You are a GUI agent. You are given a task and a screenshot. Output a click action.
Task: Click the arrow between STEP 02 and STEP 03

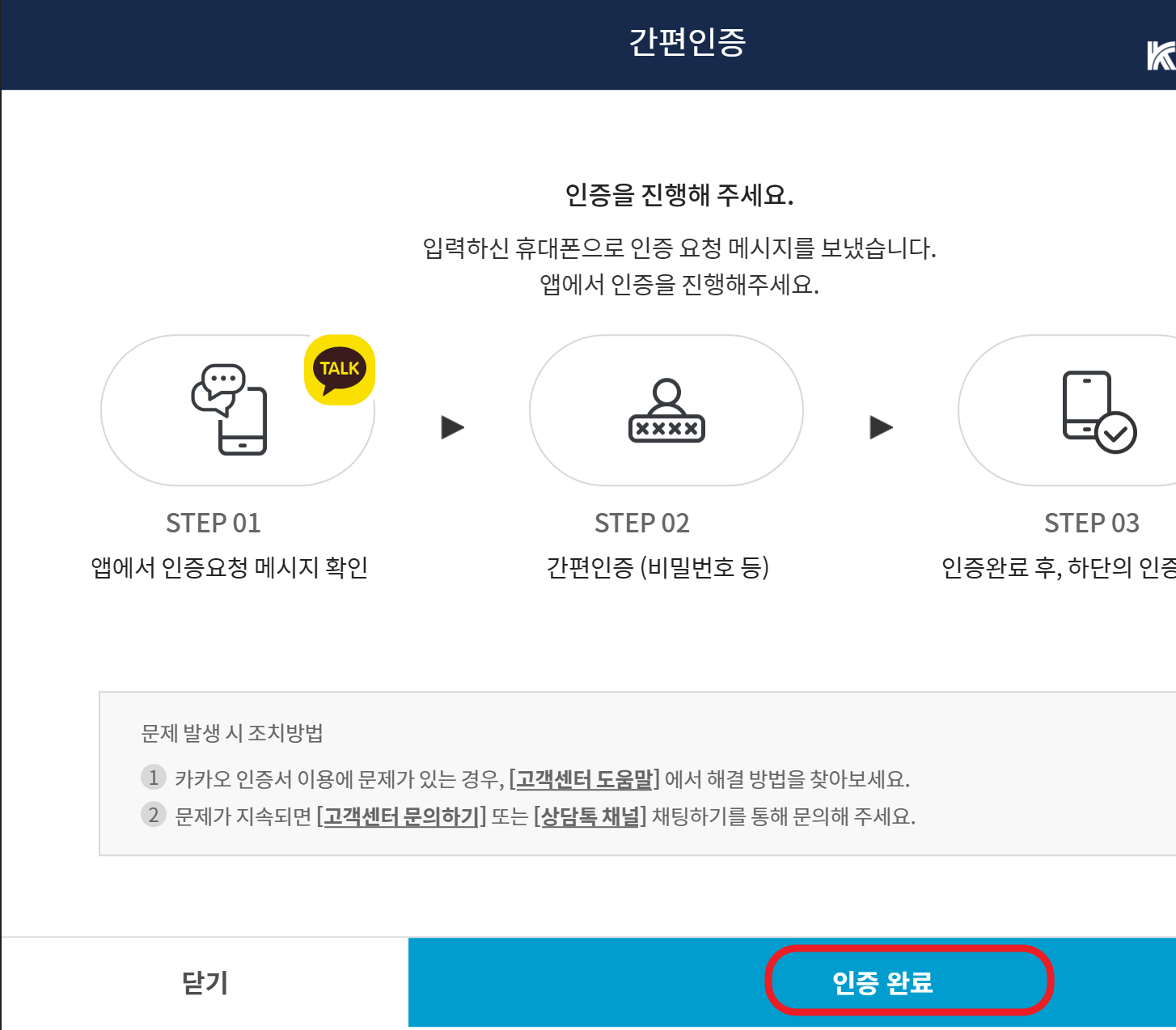tap(881, 427)
